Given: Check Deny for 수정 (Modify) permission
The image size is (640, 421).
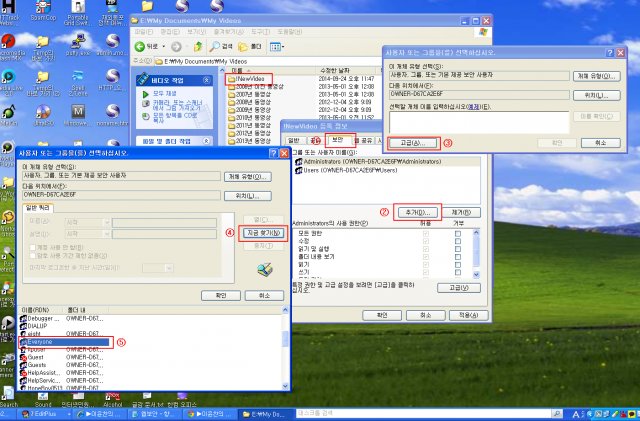Looking at the screenshot, I should (458, 241).
